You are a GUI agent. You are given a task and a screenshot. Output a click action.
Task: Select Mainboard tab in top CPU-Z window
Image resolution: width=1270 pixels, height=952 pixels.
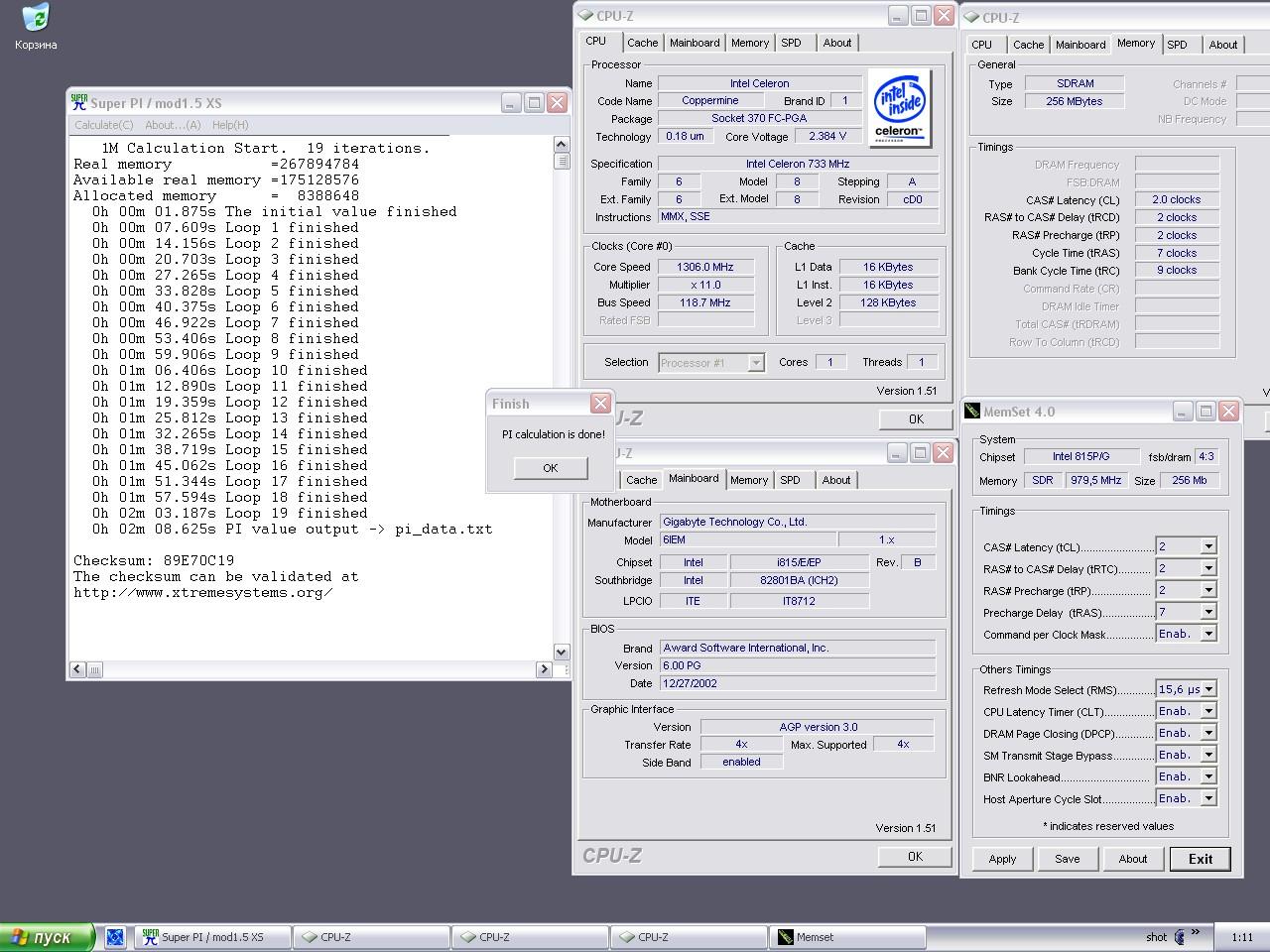tap(695, 43)
